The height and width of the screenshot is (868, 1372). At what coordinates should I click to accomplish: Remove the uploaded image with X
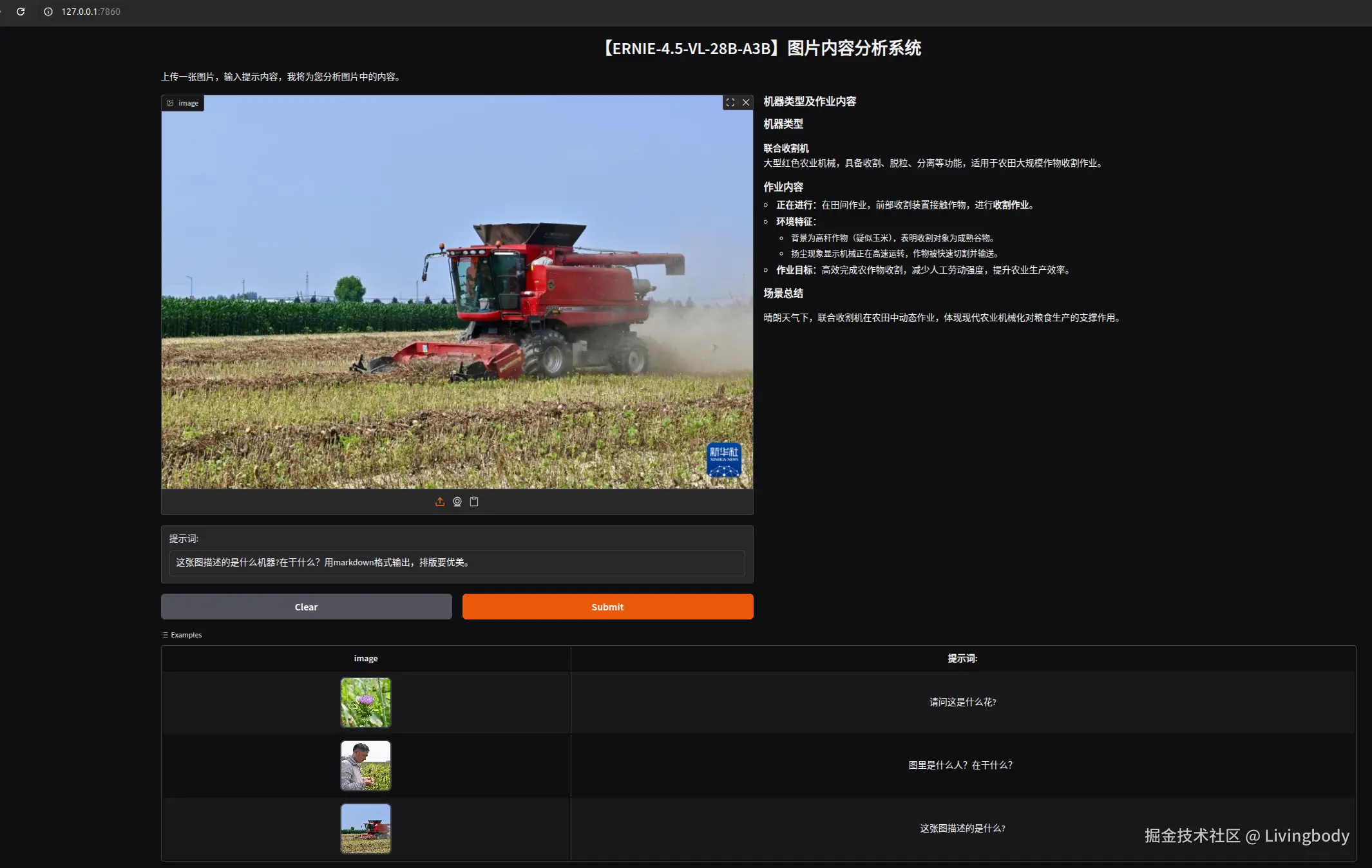[x=746, y=102]
